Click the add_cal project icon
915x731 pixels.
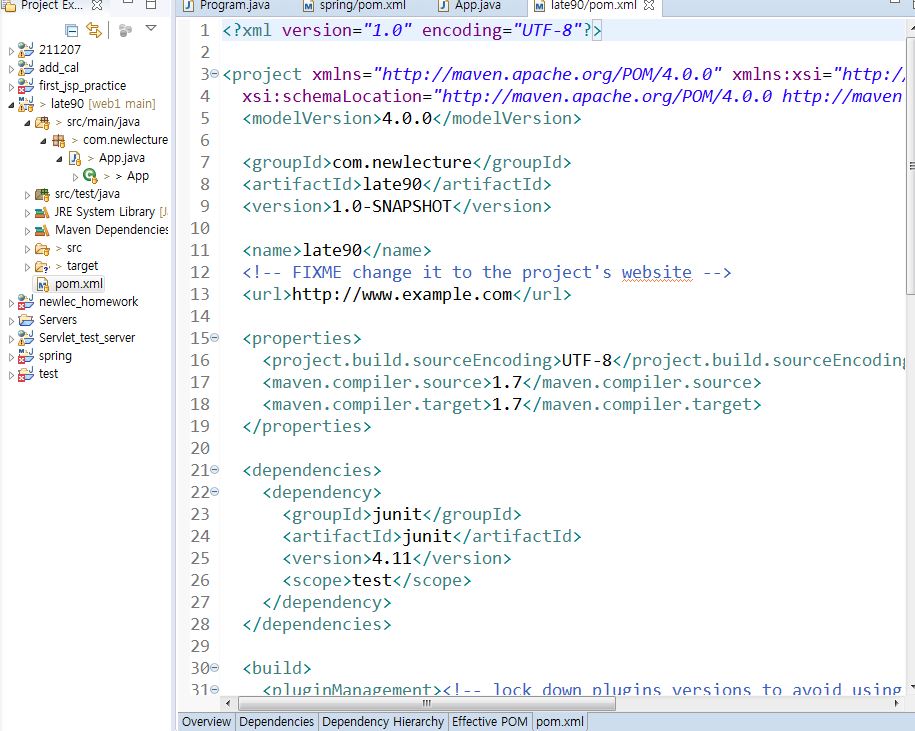26,68
